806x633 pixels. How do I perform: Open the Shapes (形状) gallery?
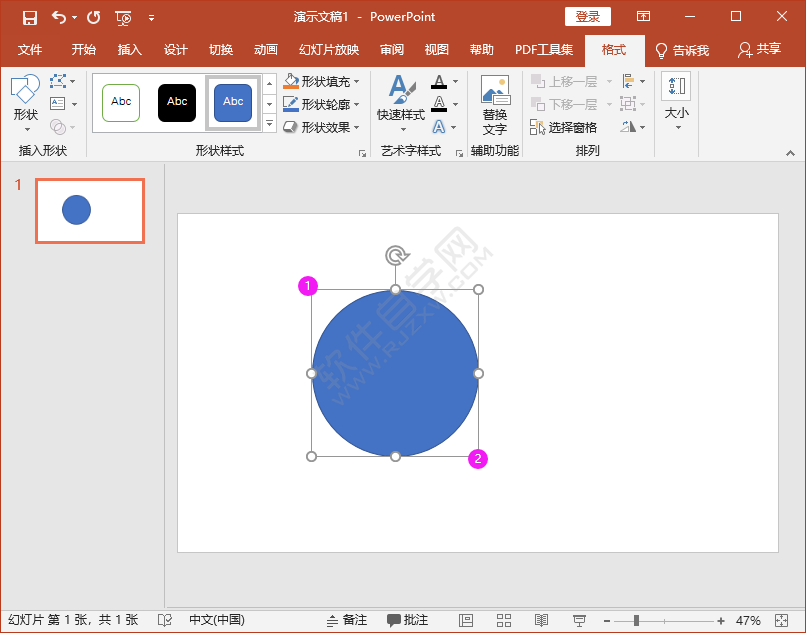[26, 102]
